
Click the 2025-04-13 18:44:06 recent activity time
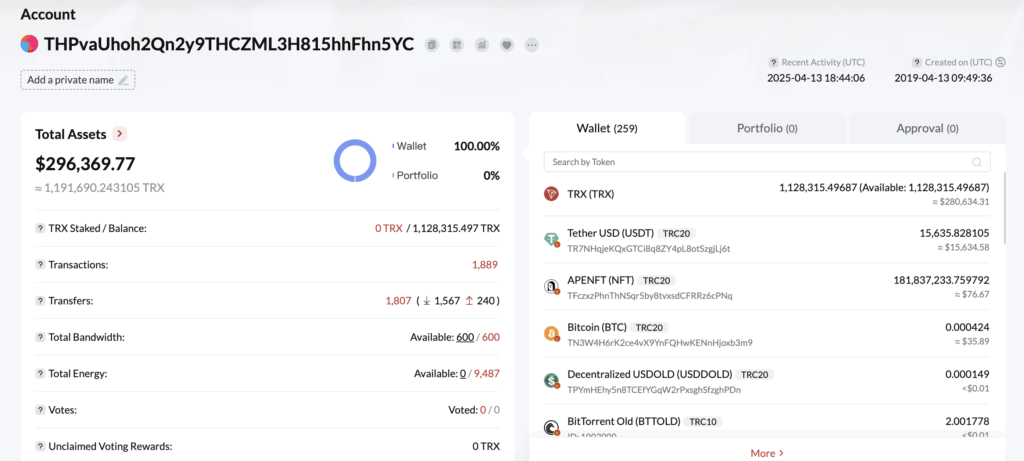[816, 78]
